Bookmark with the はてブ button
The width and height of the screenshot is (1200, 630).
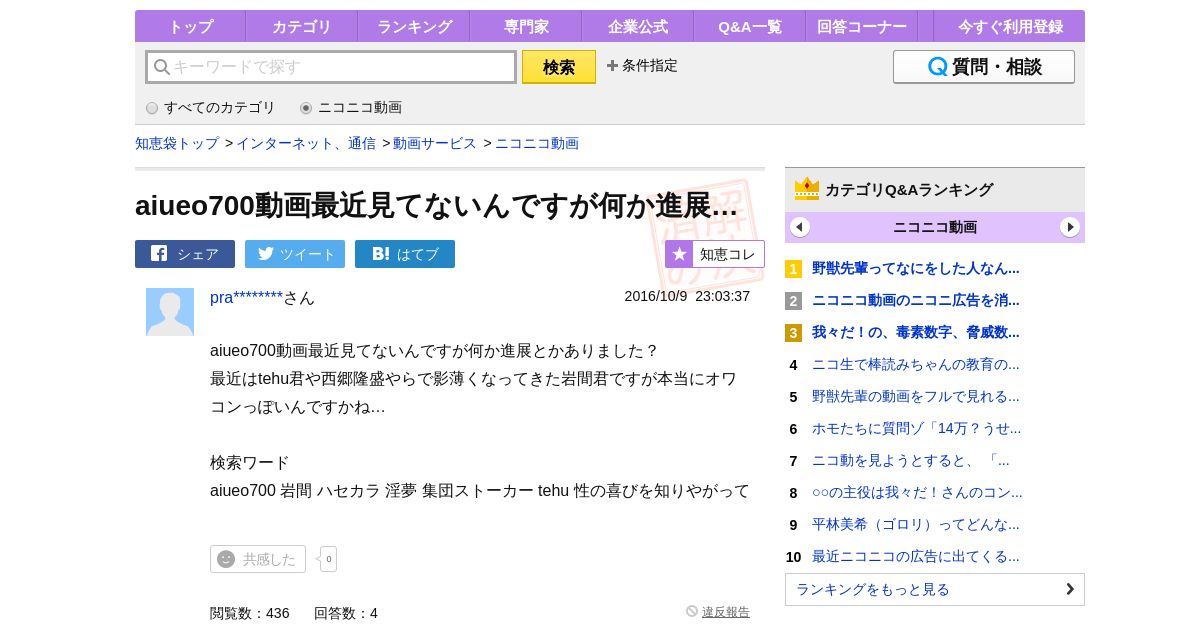tap(405, 254)
